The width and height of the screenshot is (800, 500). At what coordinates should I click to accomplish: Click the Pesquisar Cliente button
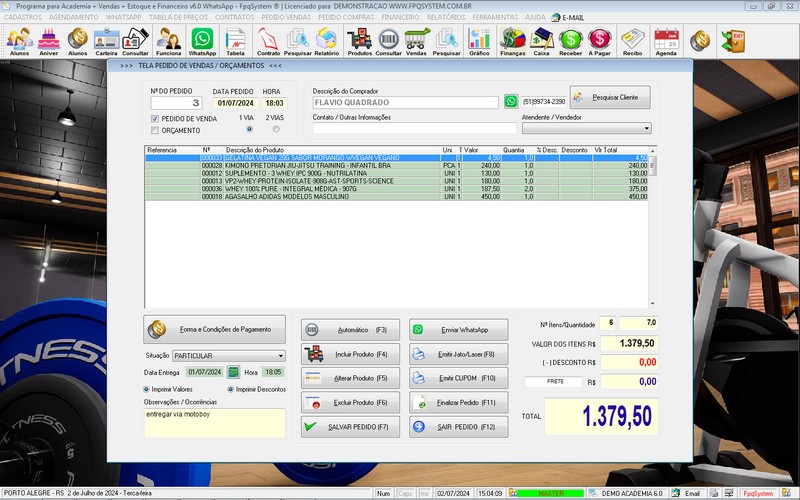(611, 97)
